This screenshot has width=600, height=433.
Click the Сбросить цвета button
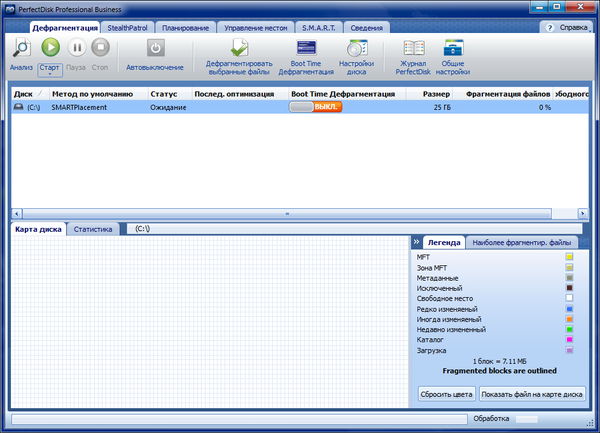(x=445, y=393)
